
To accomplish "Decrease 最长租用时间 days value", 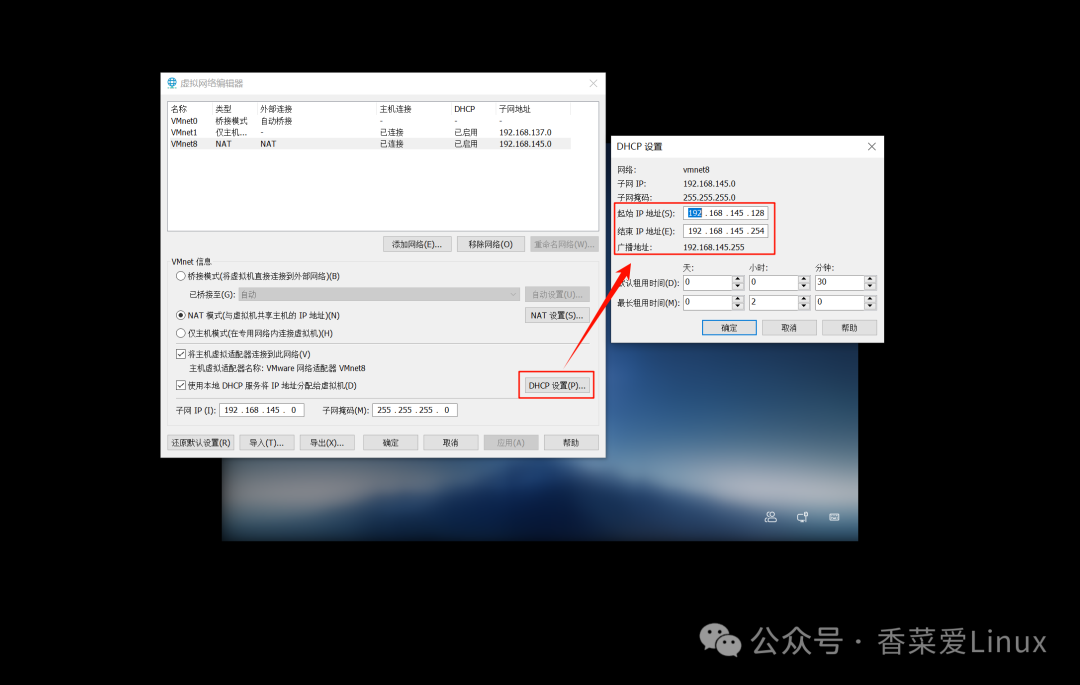I will click(x=738, y=306).
